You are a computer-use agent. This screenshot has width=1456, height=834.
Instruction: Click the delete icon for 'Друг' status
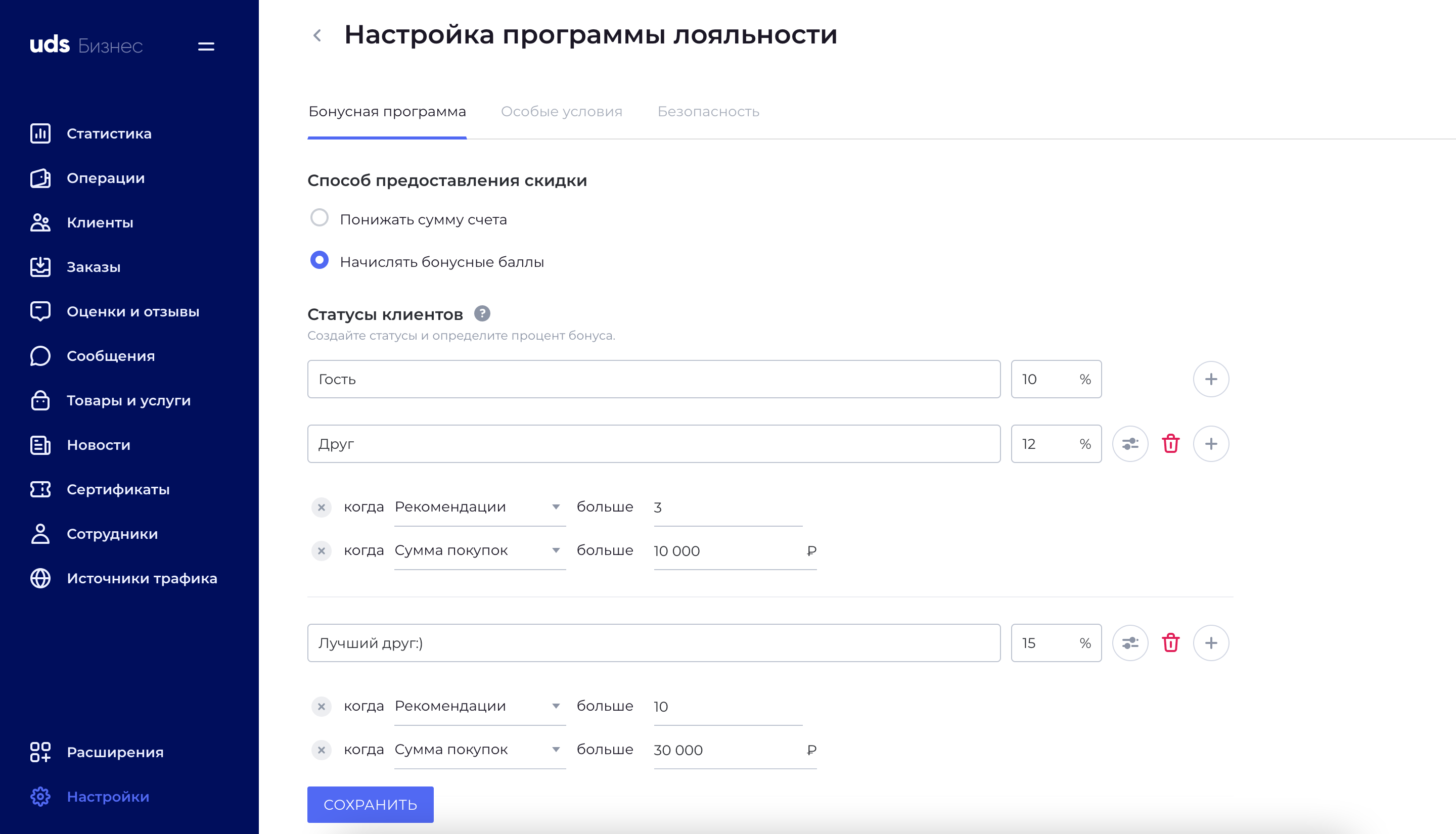(1171, 443)
